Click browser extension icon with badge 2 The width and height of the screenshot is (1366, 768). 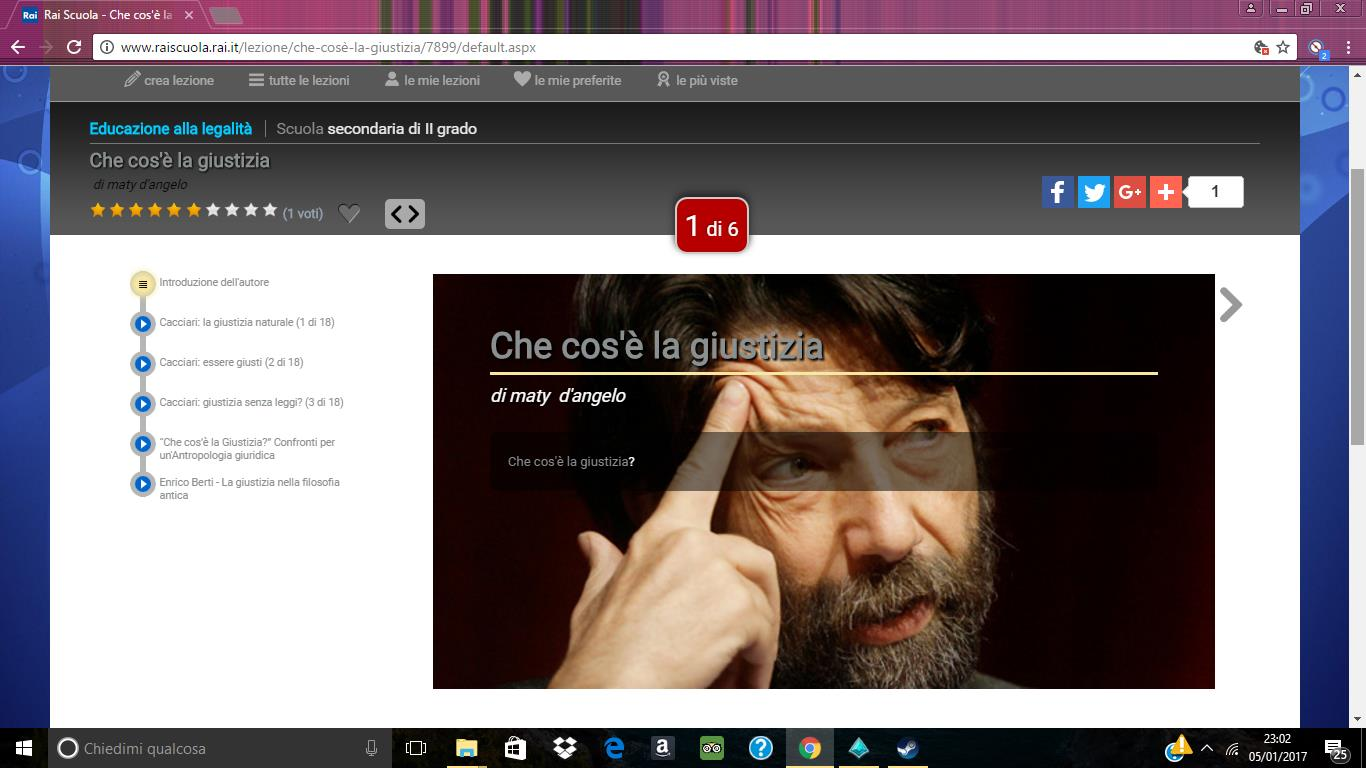coord(1318,47)
